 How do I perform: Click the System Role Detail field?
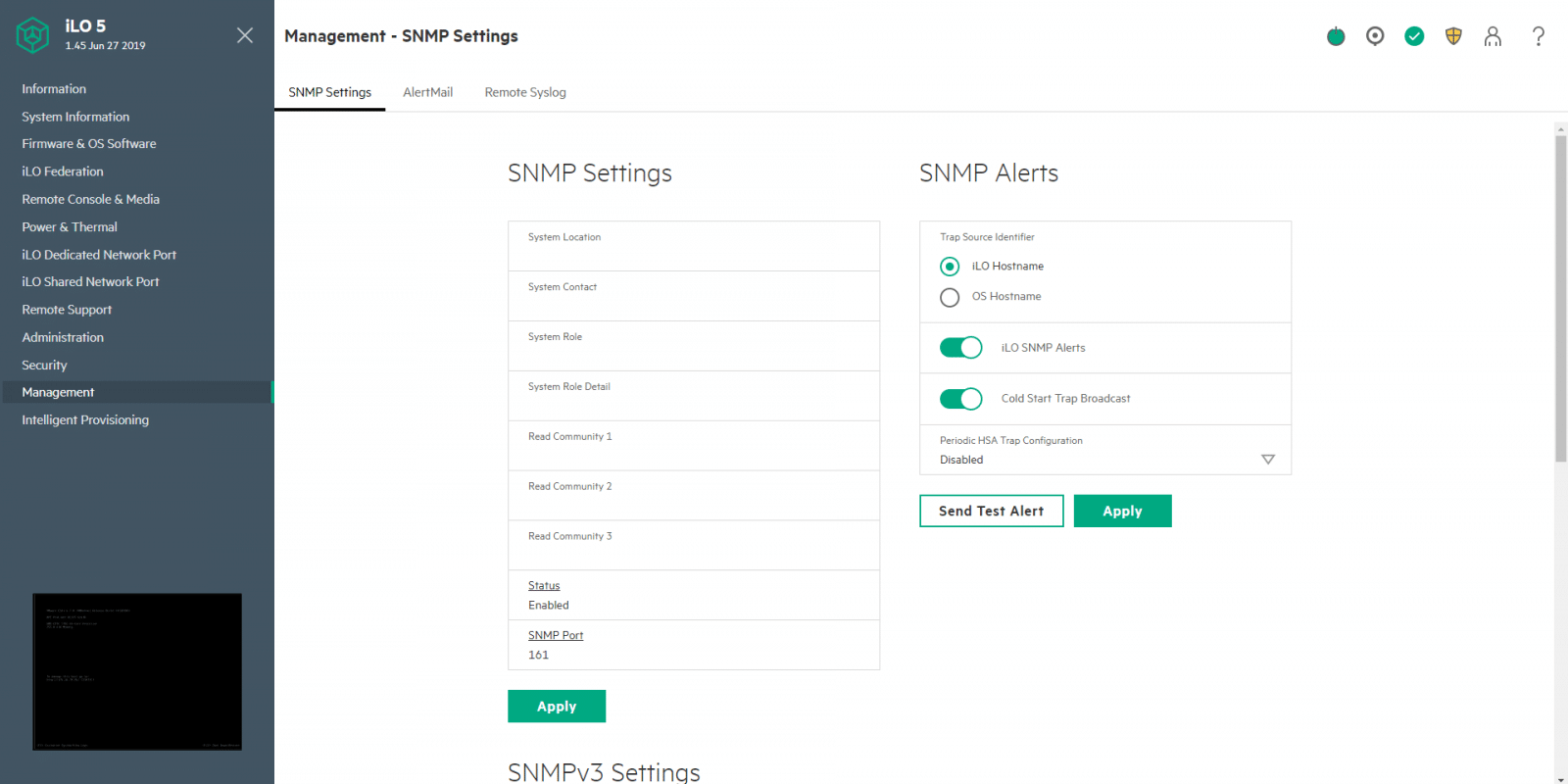pos(694,396)
